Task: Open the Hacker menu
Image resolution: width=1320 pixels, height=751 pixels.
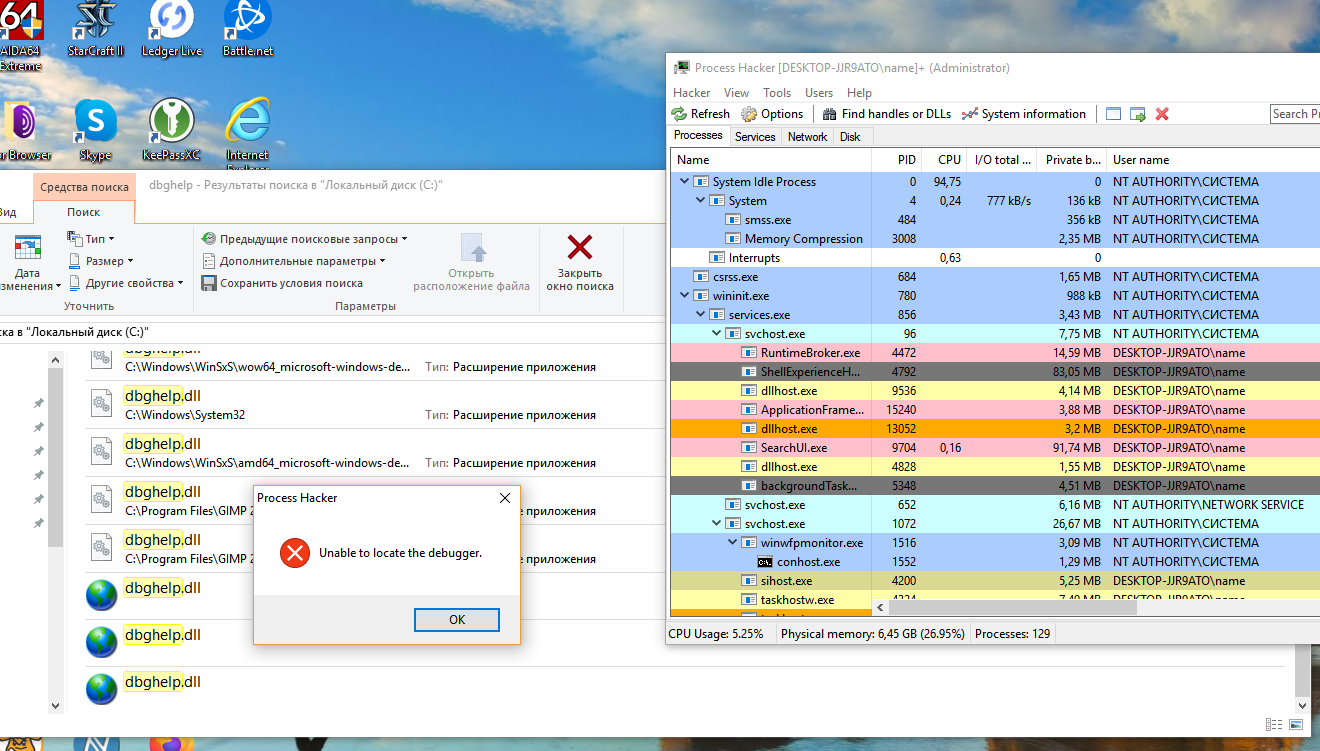Action: [x=691, y=92]
